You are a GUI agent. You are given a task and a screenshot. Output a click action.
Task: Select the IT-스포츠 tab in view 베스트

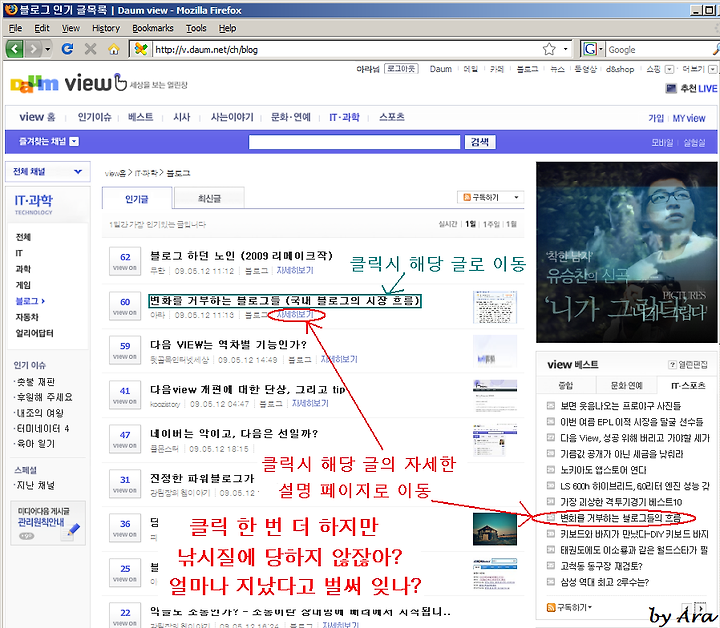687,385
